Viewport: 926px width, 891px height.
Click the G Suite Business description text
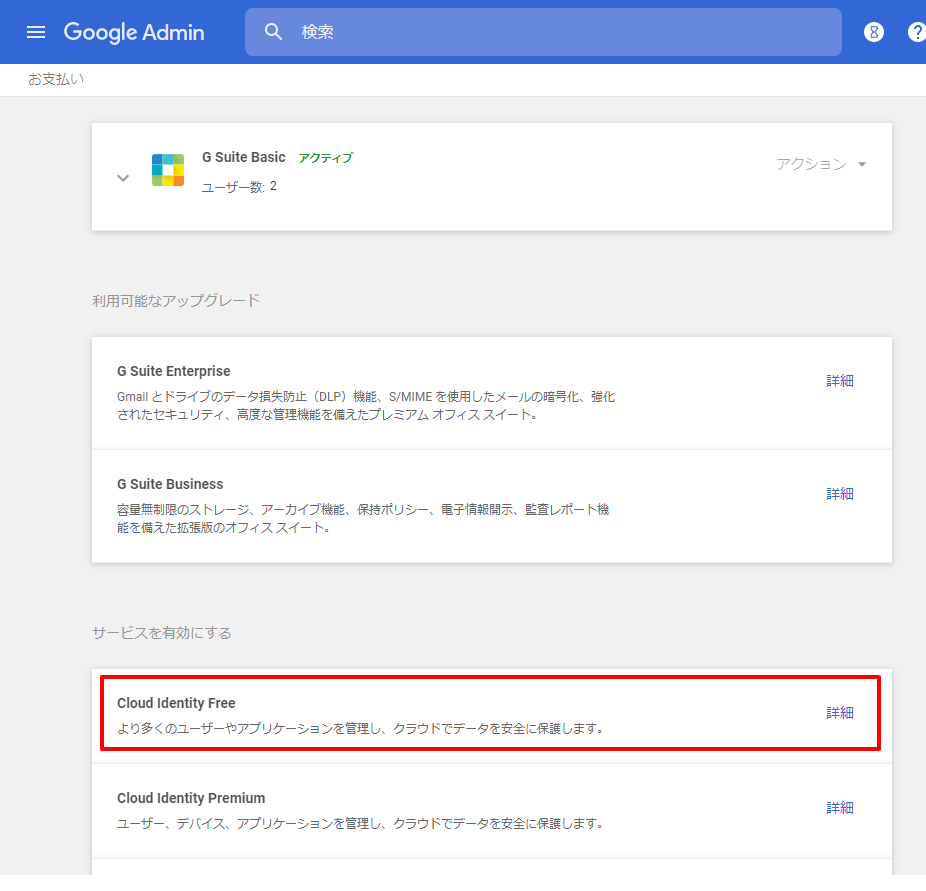(x=363, y=518)
